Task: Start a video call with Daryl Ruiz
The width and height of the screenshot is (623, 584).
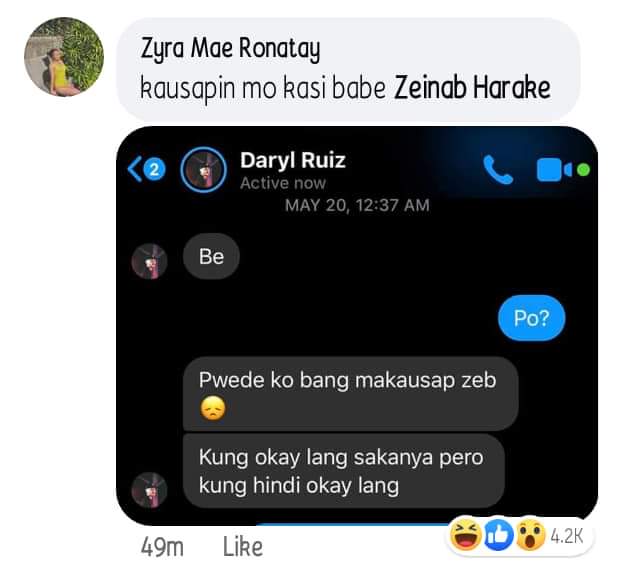Action: 554,170
